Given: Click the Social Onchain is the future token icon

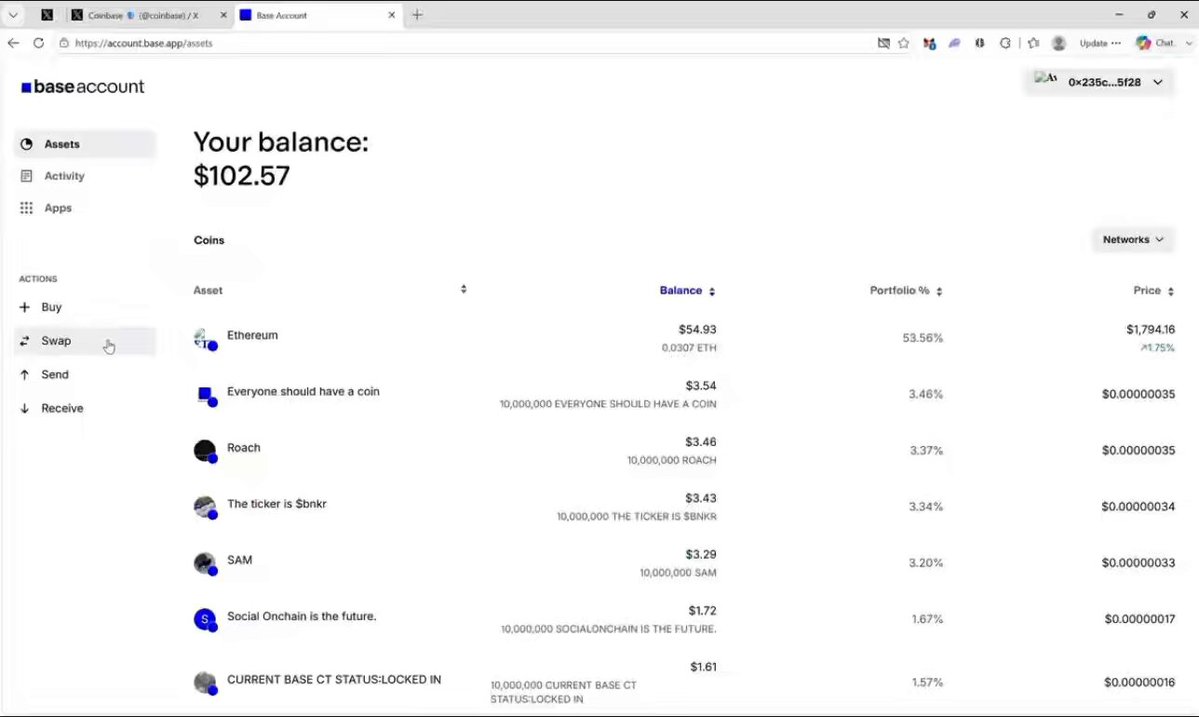Looking at the screenshot, I should [x=205, y=619].
